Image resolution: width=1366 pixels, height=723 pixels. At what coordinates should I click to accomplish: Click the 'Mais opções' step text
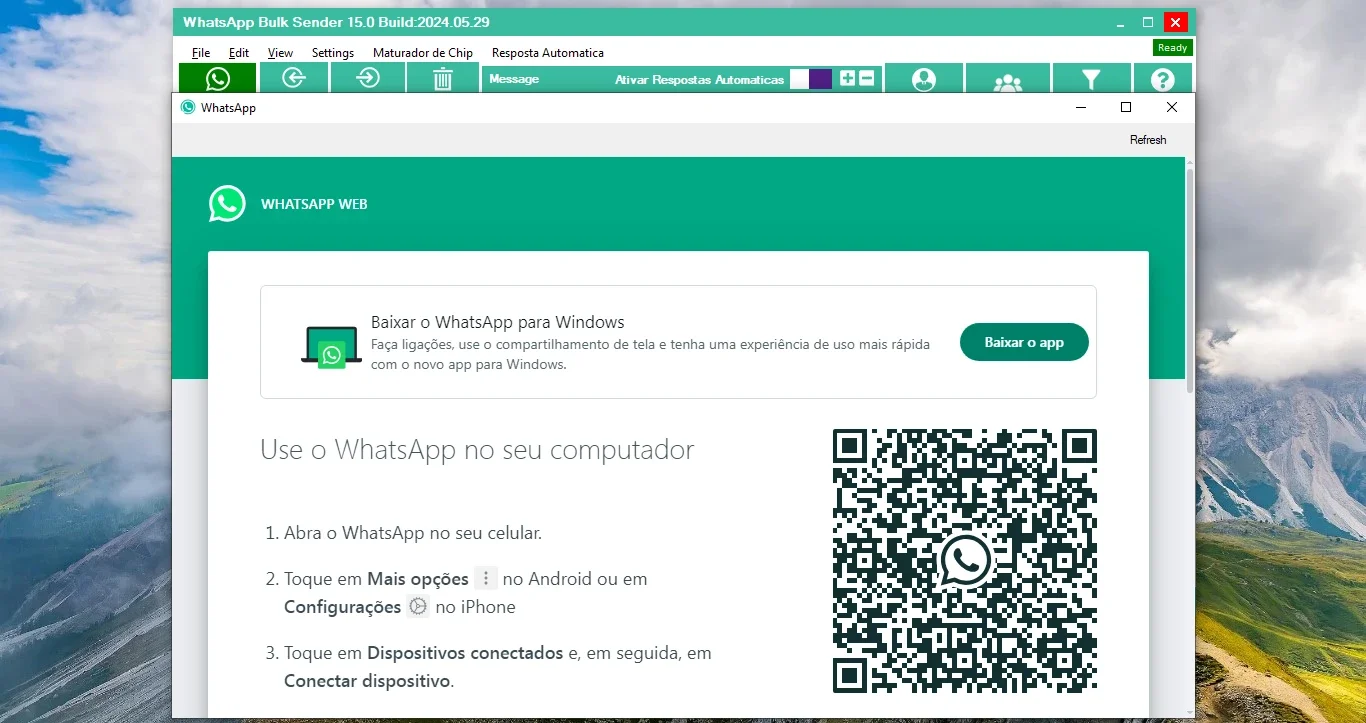tap(418, 579)
